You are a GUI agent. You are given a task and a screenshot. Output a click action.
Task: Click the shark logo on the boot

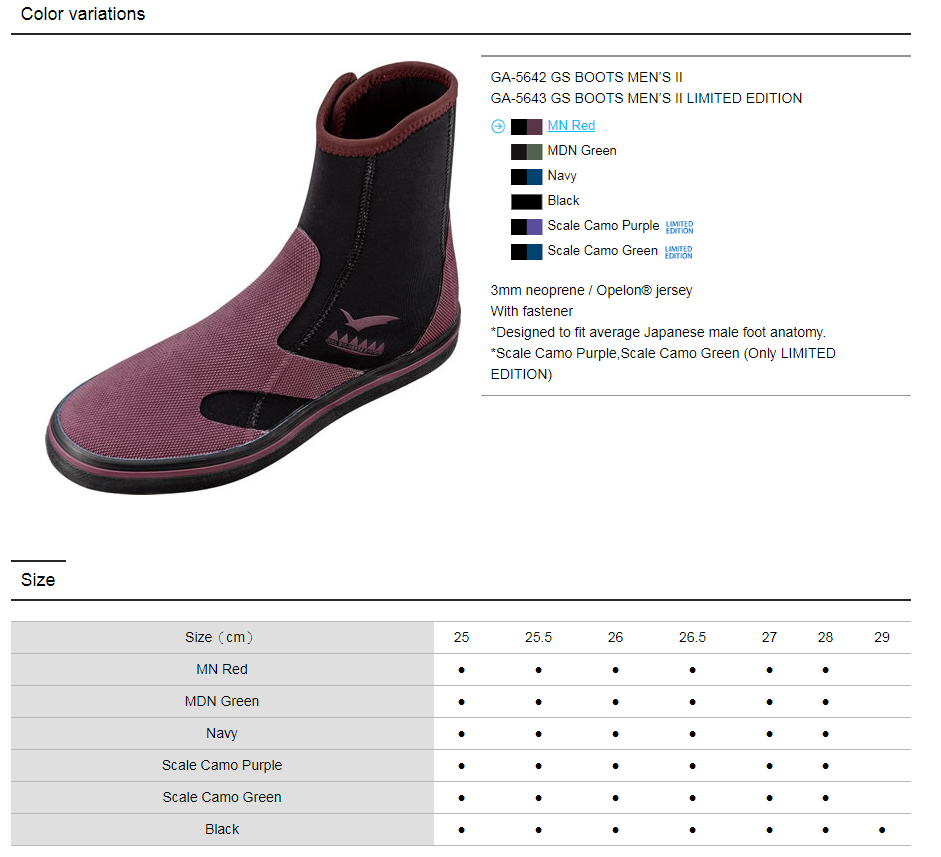click(359, 332)
